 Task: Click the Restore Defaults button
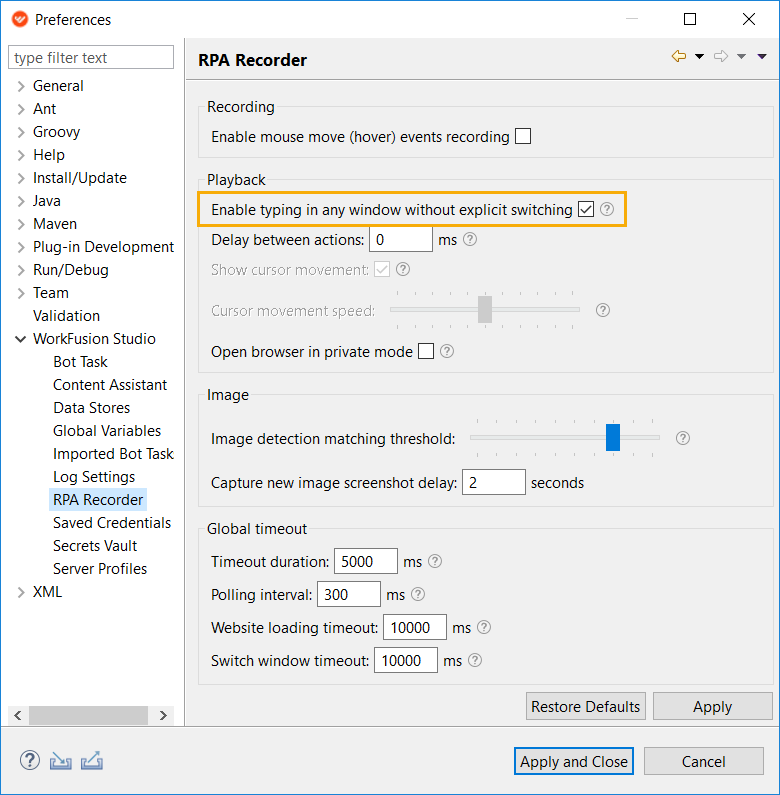586,706
